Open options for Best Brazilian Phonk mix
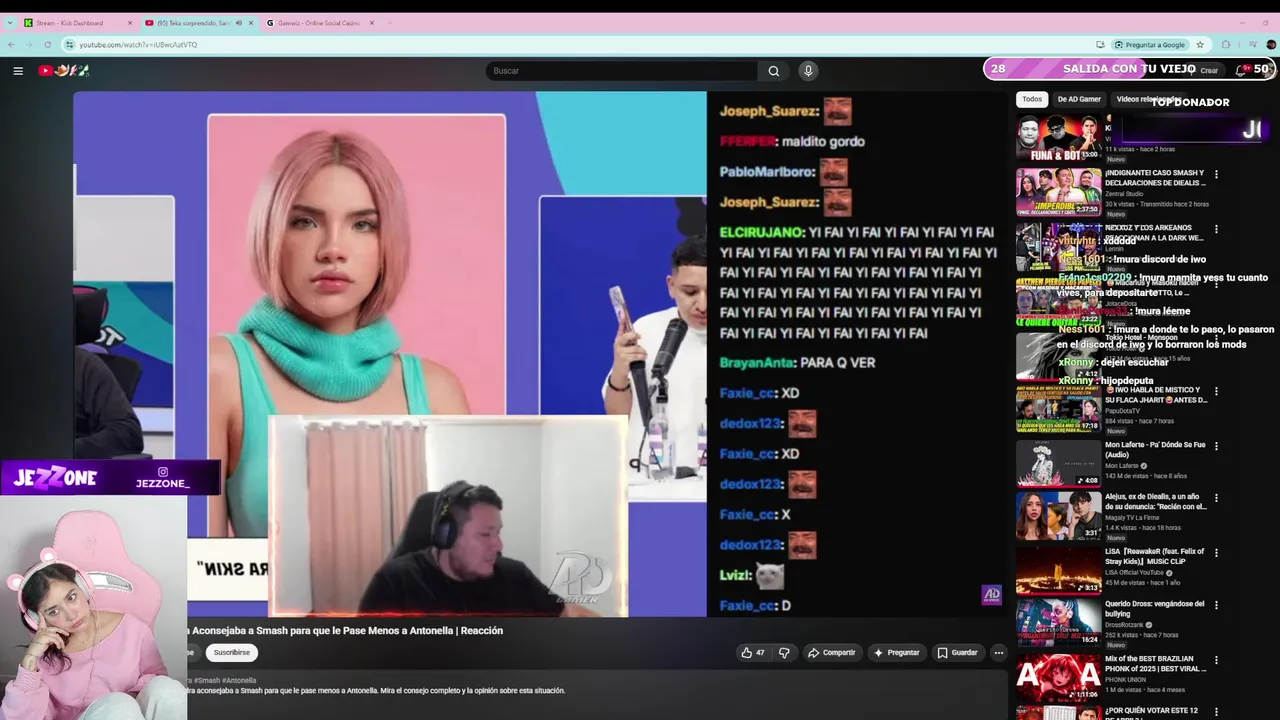This screenshot has width=1280, height=720. [x=1216, y=660]
